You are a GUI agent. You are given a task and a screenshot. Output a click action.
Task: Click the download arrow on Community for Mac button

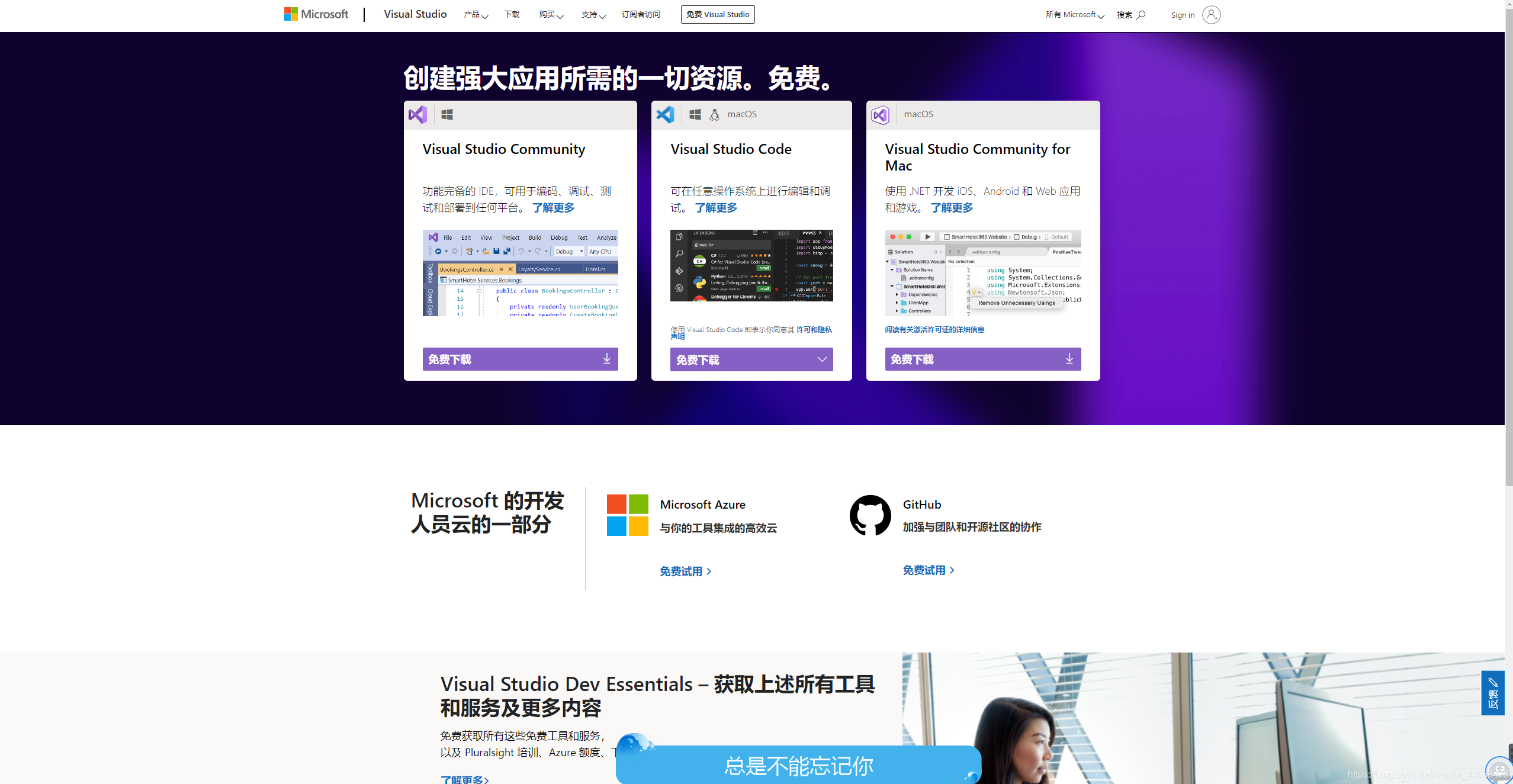pyautogui.click(x=1068, y=358)
